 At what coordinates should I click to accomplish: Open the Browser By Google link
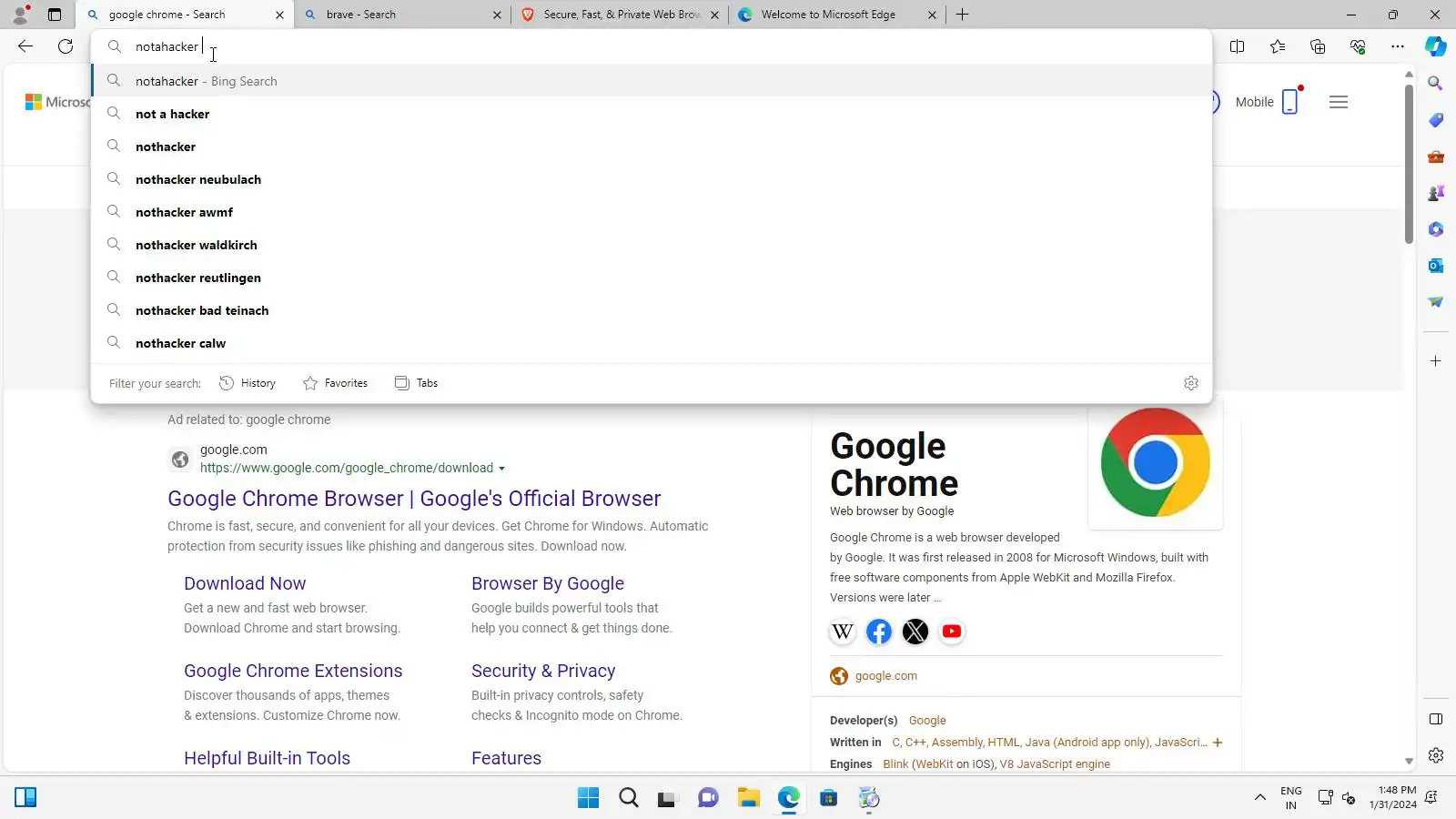548,583
